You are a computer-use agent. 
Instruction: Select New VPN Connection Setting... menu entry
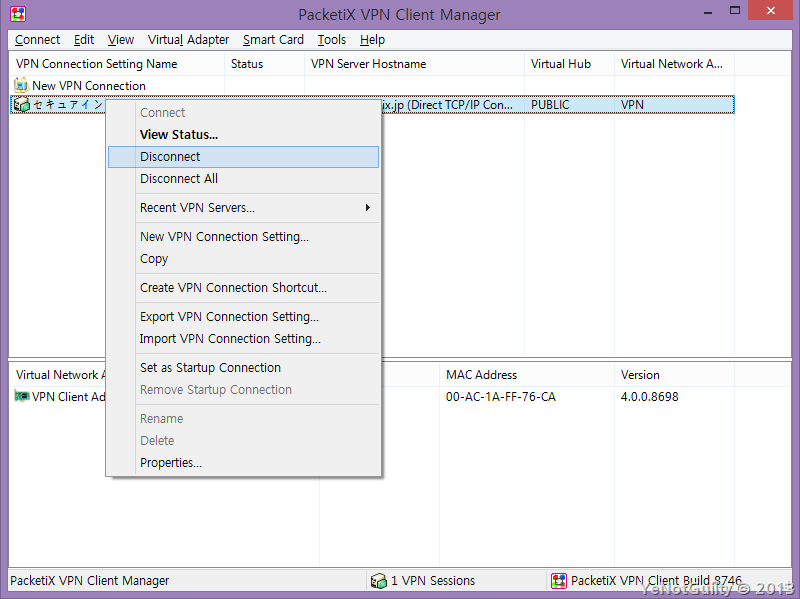(243, 237)
